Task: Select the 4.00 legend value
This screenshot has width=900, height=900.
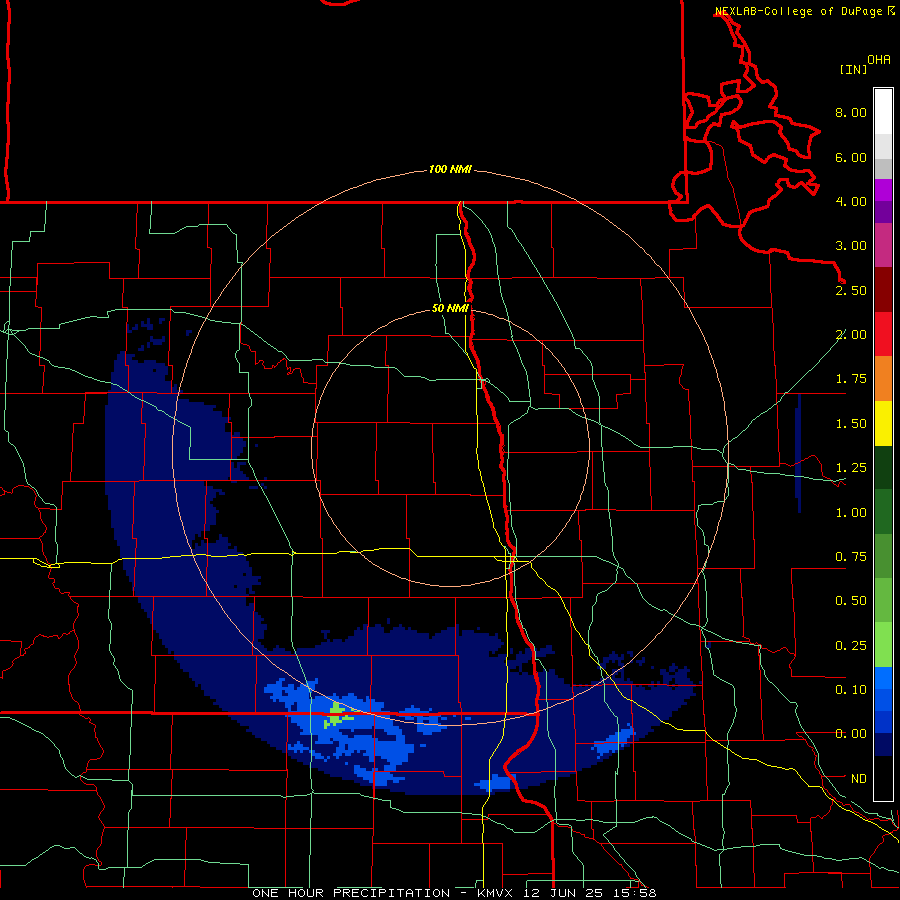Action: [x=851, y=201]
